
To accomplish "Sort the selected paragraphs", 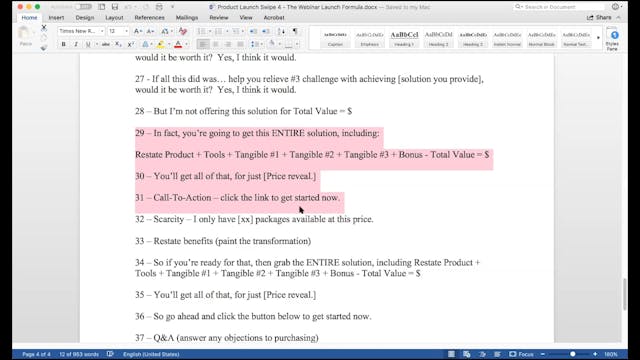I will click(x=281, y=31).
